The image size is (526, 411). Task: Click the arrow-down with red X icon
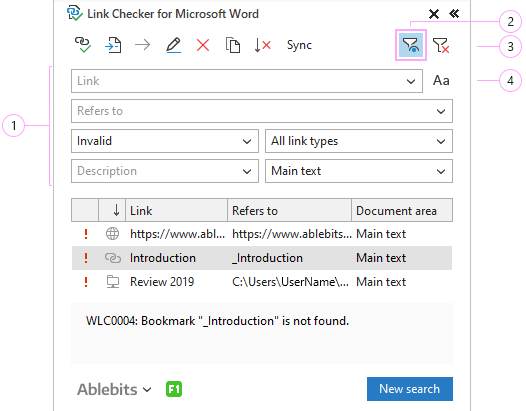click(x=262, y=45)
